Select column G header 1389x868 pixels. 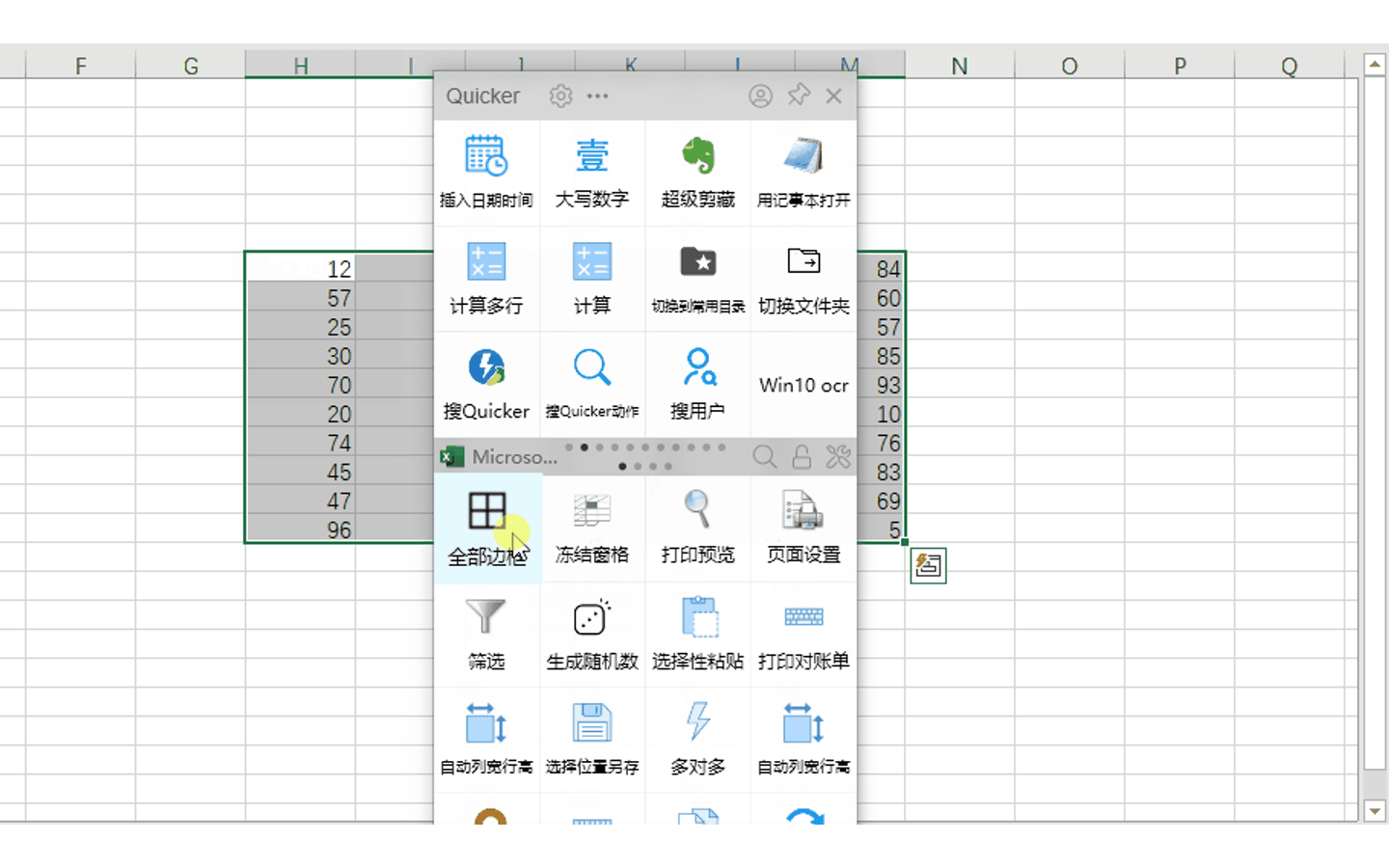190,66
